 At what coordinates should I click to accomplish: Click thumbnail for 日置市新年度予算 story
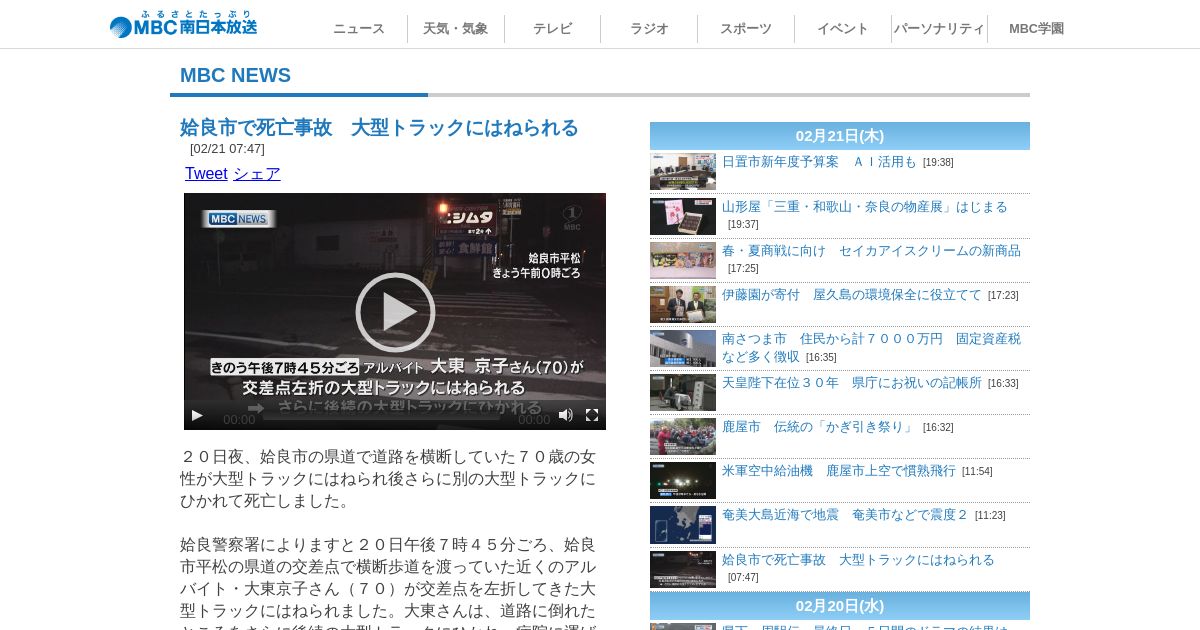pos(683,172)
